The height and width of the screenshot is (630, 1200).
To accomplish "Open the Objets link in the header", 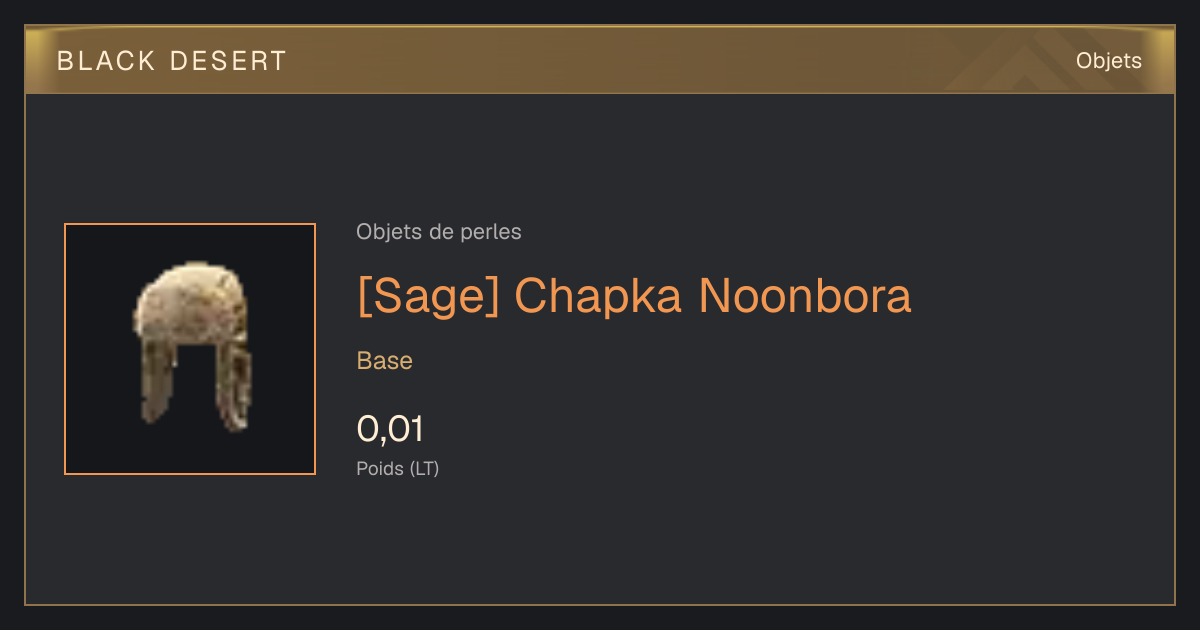I will 1108,61.
